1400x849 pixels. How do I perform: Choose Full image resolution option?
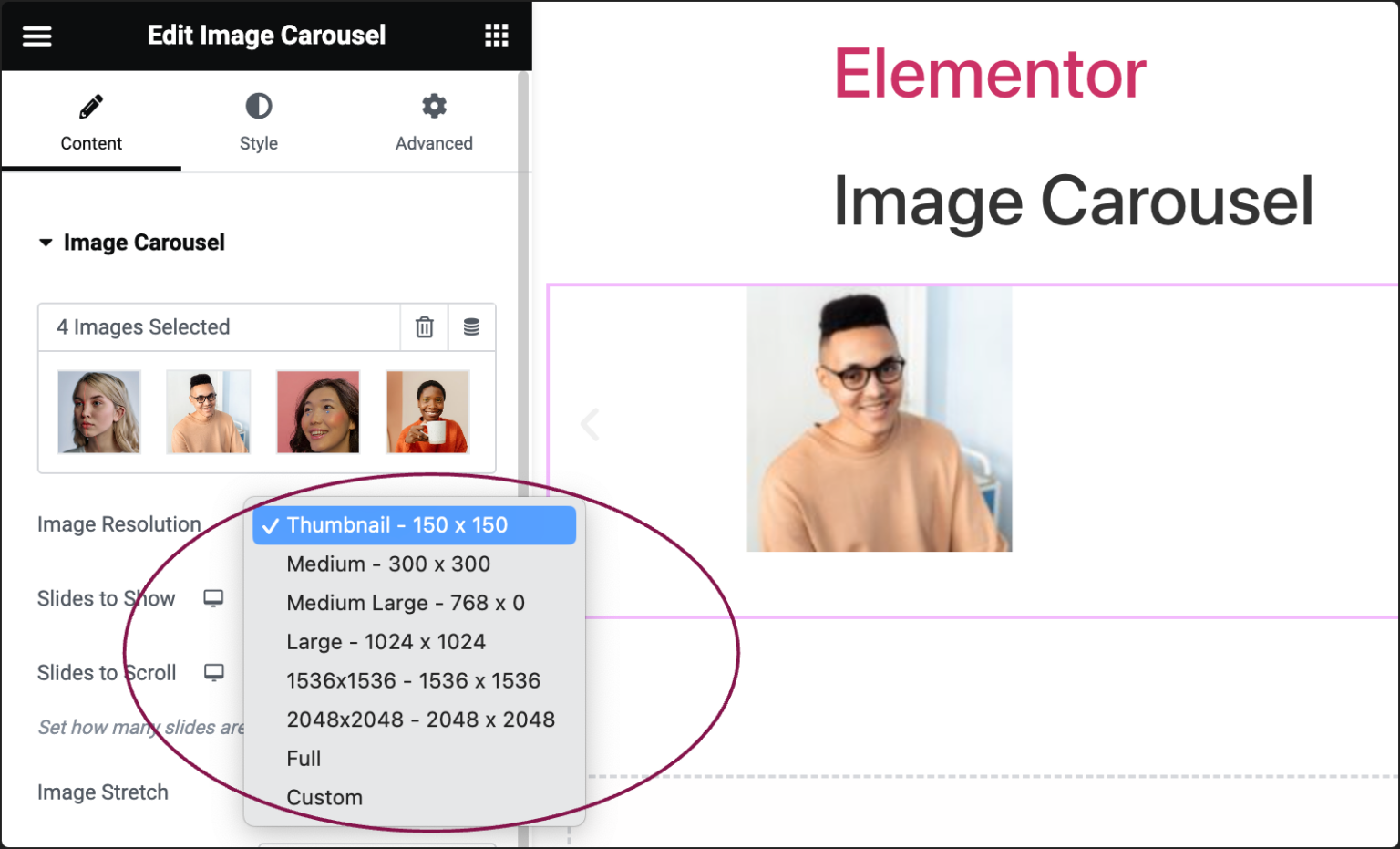click(304, 759)
